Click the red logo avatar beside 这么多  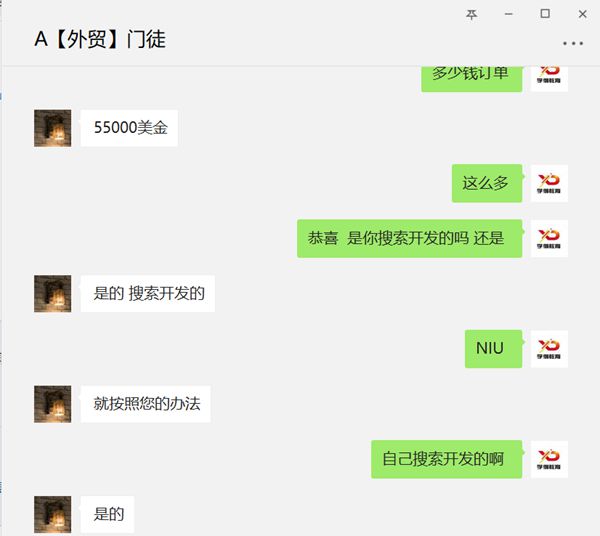pos(549,183)
